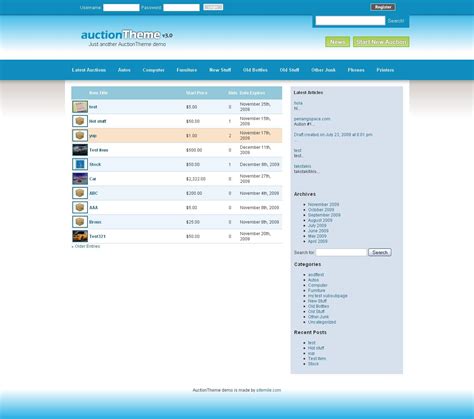Open 'June 2009' in Archives

318,231
